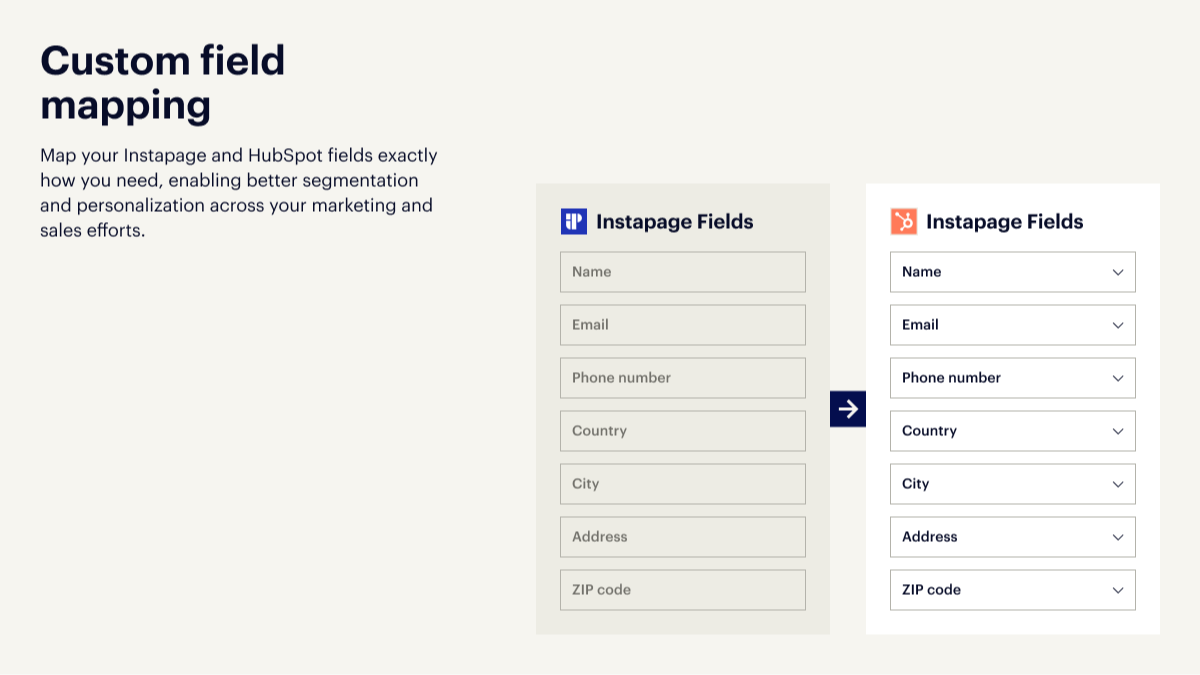Click the Custom field mapping heading
This screenshot has height=675, width=1200.
click(163, 82)
